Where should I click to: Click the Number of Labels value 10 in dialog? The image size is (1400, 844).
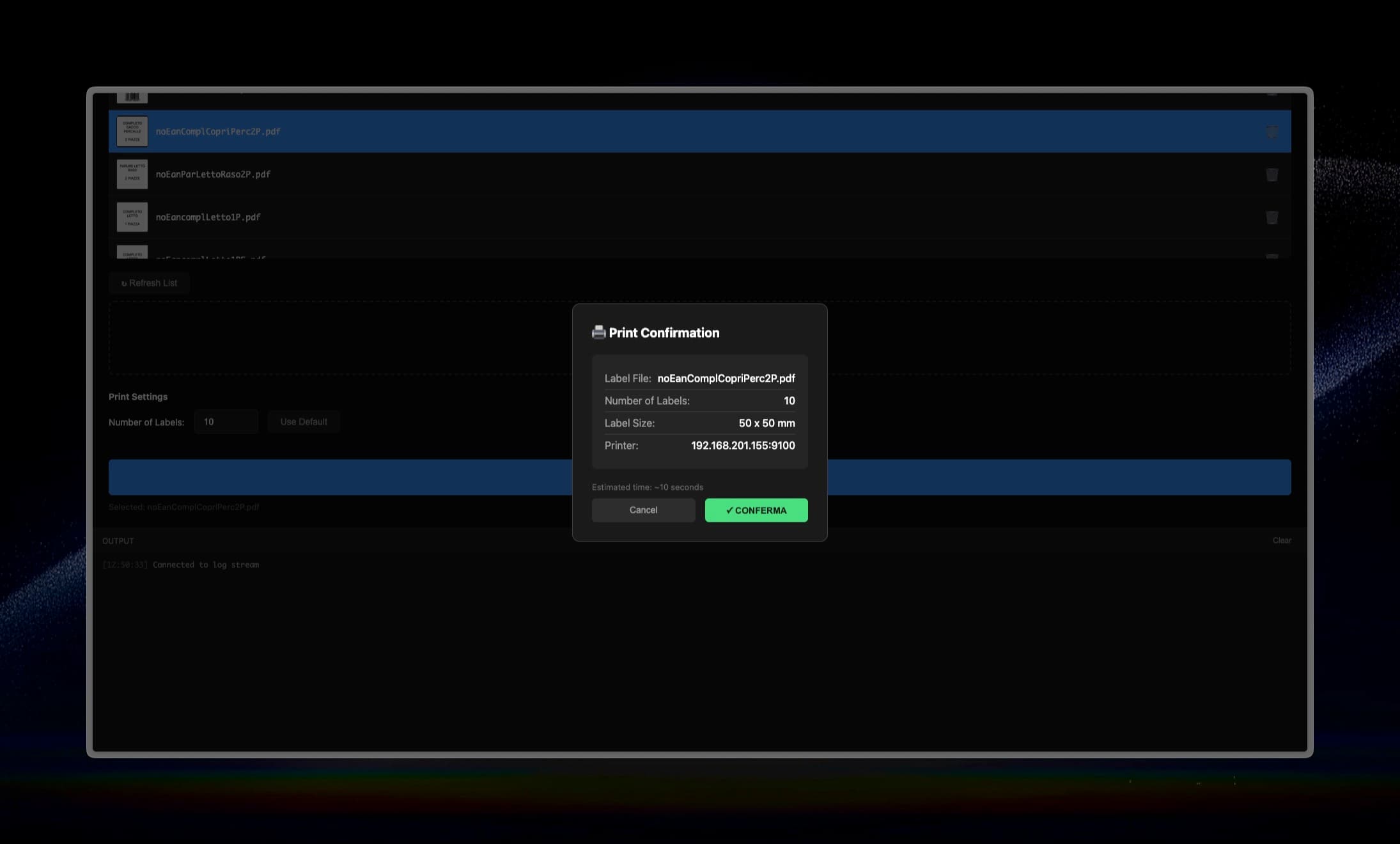coord(789,401)
